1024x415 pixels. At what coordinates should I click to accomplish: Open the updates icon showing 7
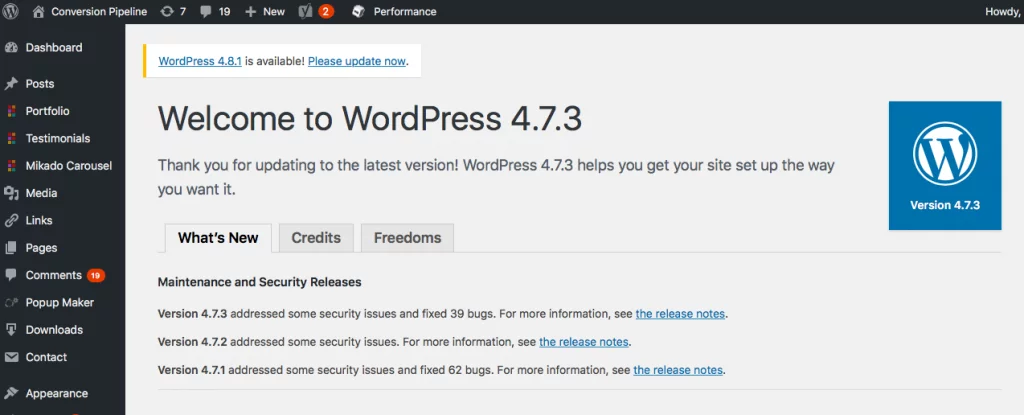tap(167, 12)
